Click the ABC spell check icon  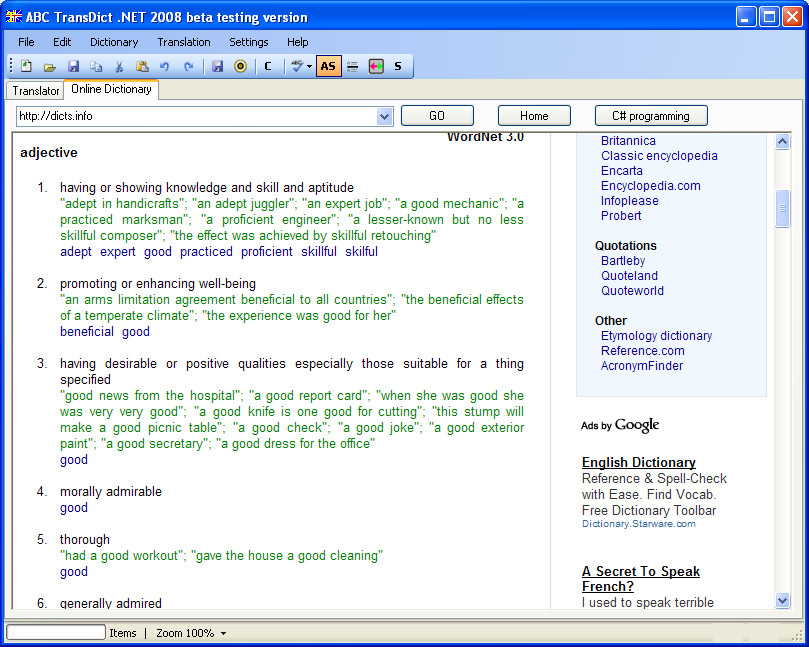click(297, 66)
